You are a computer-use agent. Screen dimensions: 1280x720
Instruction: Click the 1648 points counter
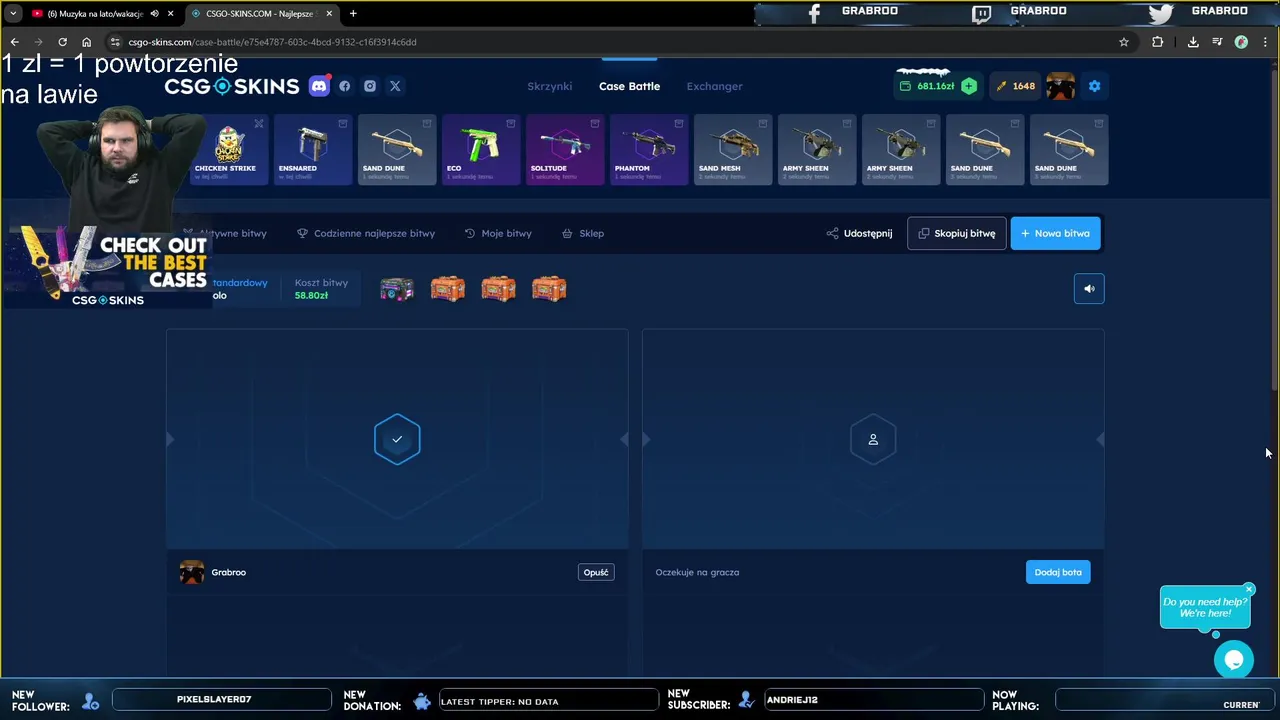tap(1015, 86)
